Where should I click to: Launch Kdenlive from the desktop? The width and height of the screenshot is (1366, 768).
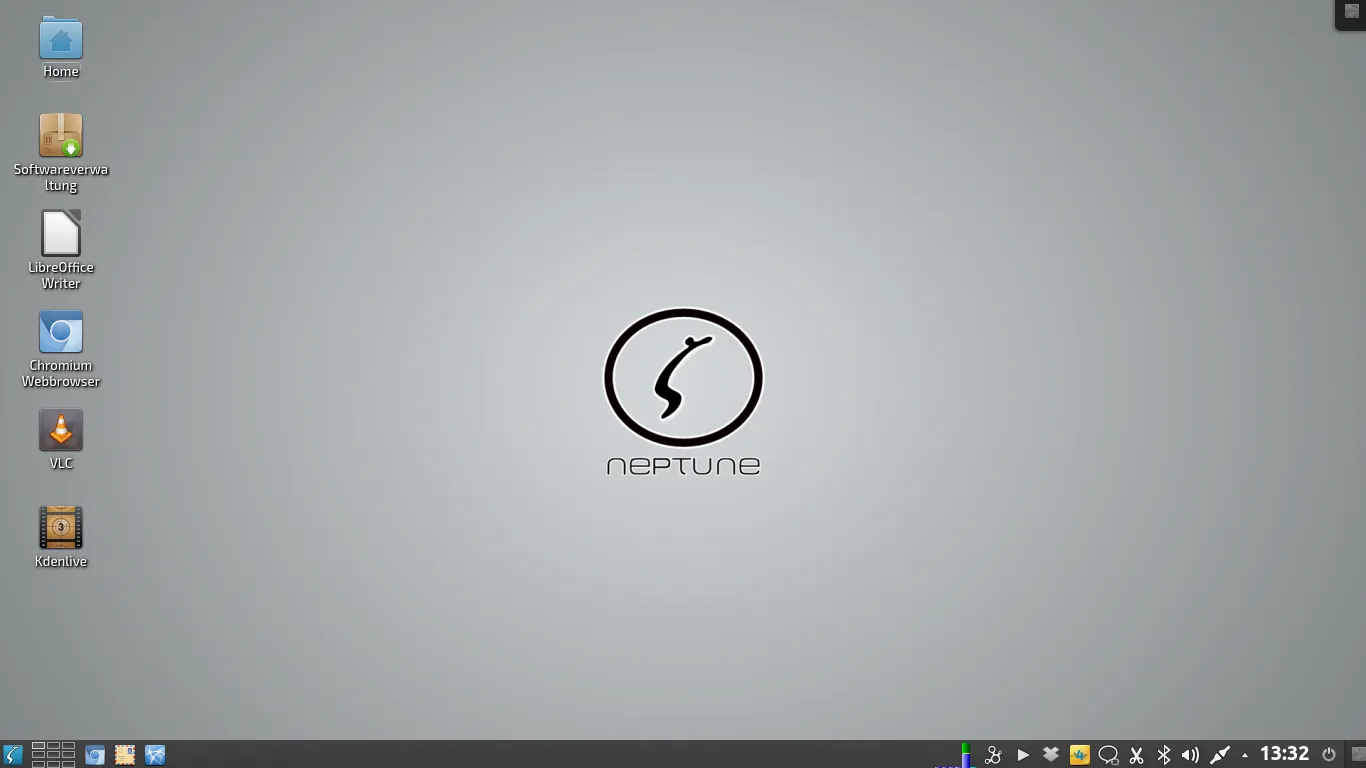tap(60, 527)
